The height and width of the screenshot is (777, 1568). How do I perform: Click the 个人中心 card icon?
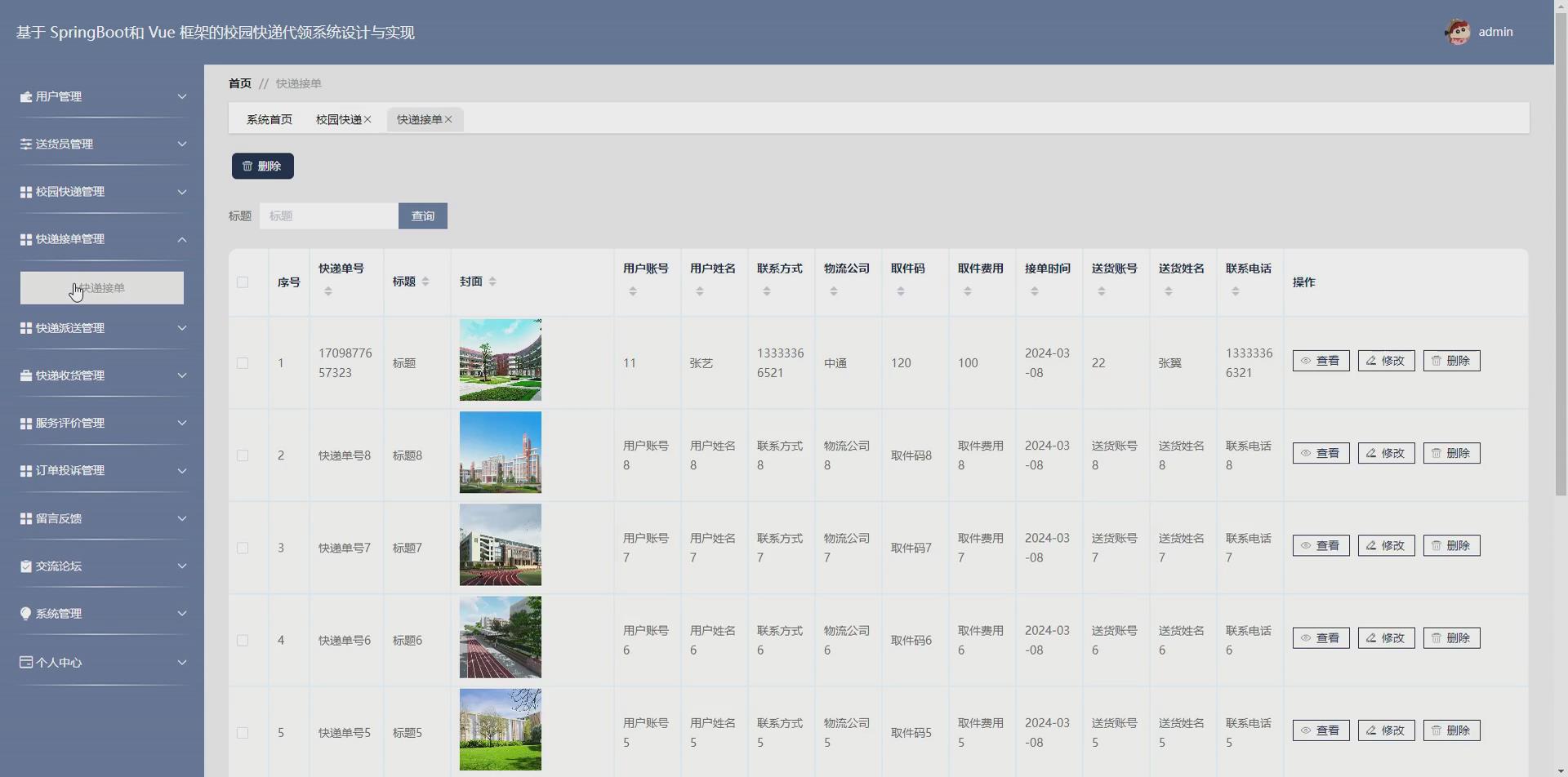click(26, 662)
